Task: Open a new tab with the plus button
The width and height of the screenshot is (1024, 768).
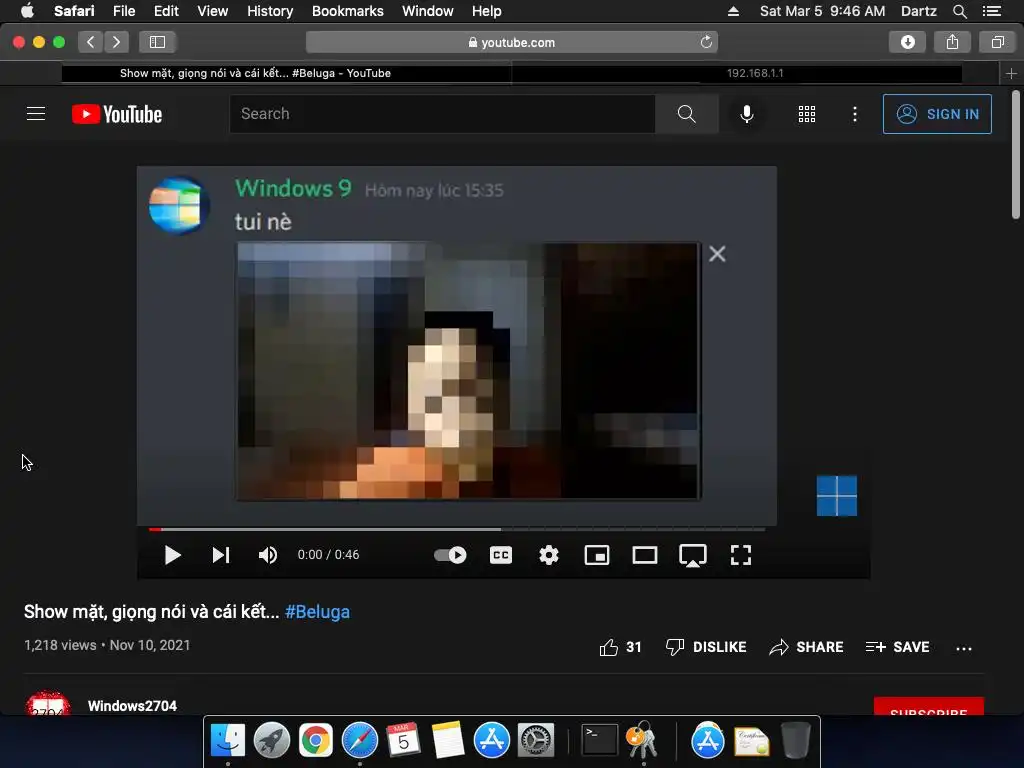Action: (1012, 73)
